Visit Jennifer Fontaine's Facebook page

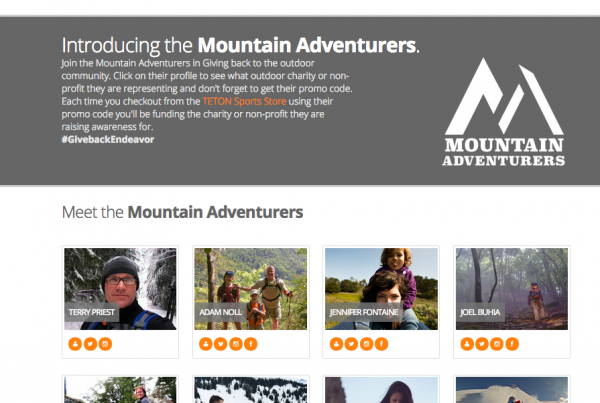point(382,344)
